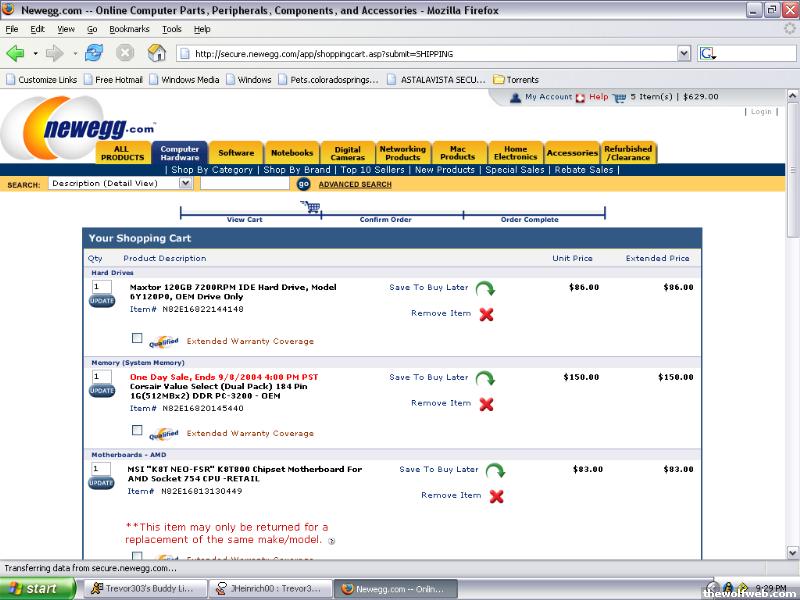Open the Back button history dropdown arrow
800x600 pixels.
click(35, 53)
